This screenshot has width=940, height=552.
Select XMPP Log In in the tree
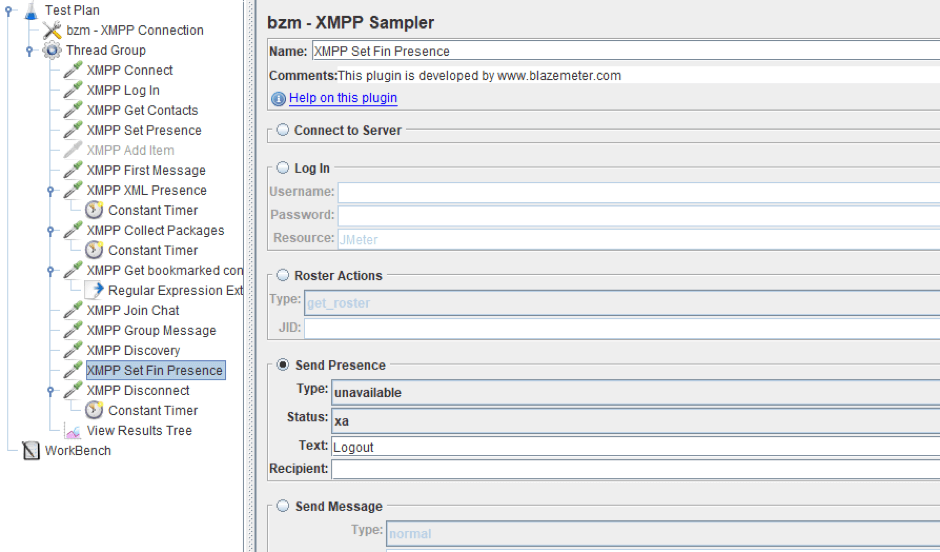click(x=123, y=91)
